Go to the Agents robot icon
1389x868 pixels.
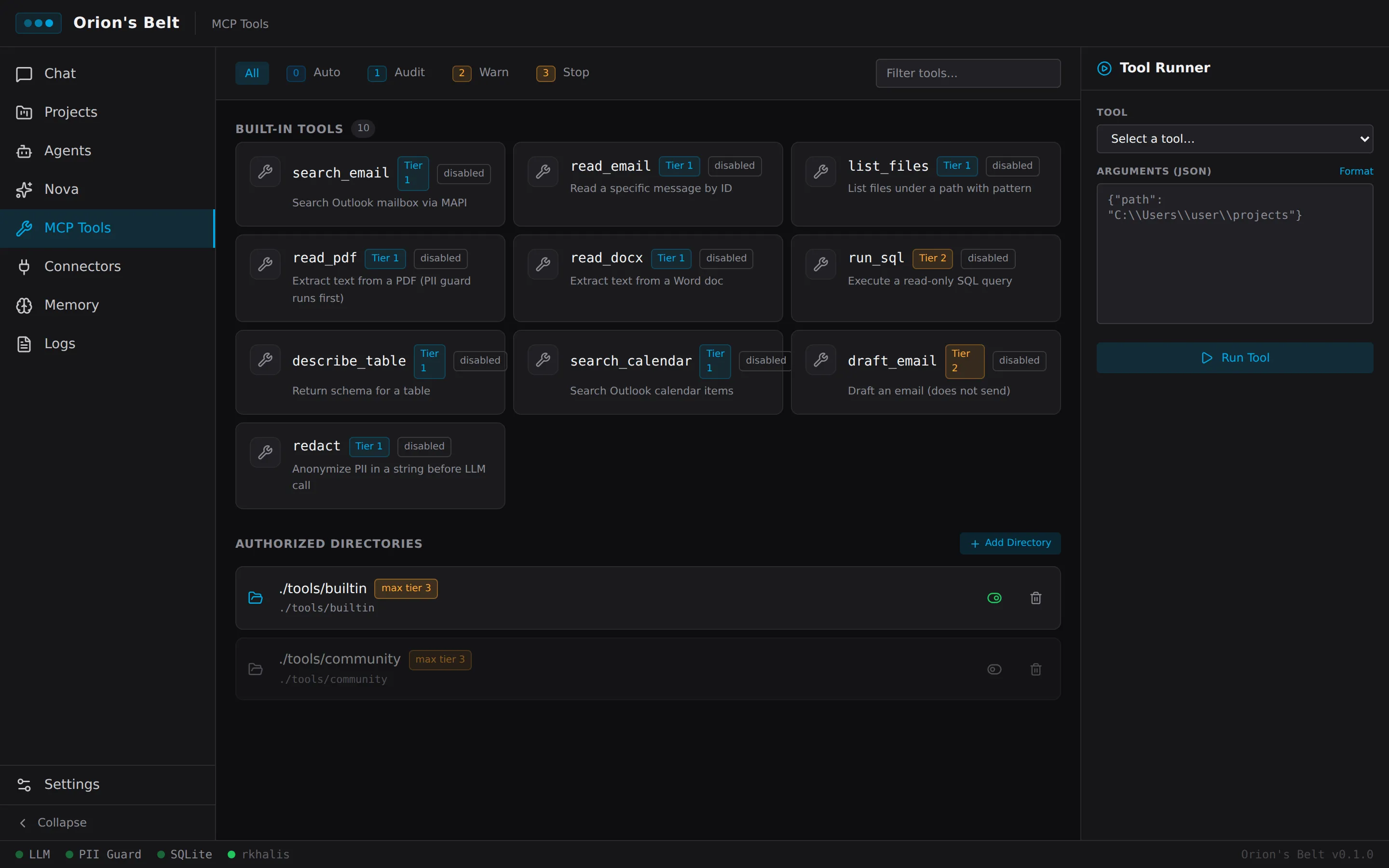[x=24, y=151]
